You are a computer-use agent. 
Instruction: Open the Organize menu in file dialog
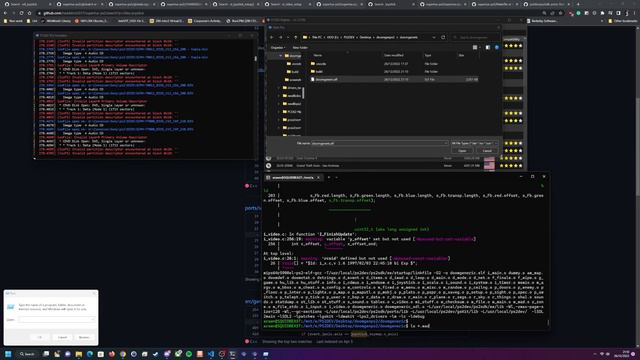[278, 48]
